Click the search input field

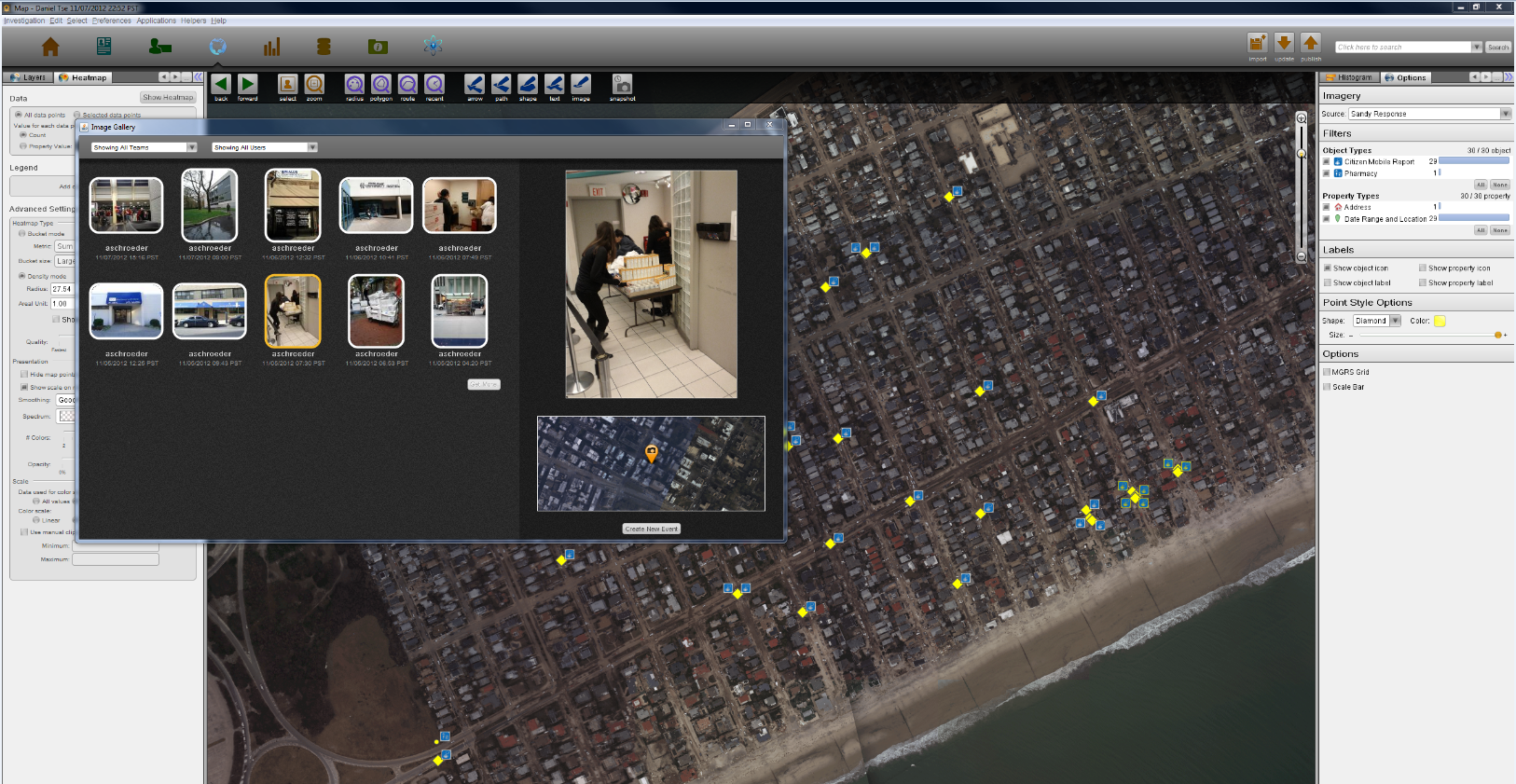pos(1403,47)
